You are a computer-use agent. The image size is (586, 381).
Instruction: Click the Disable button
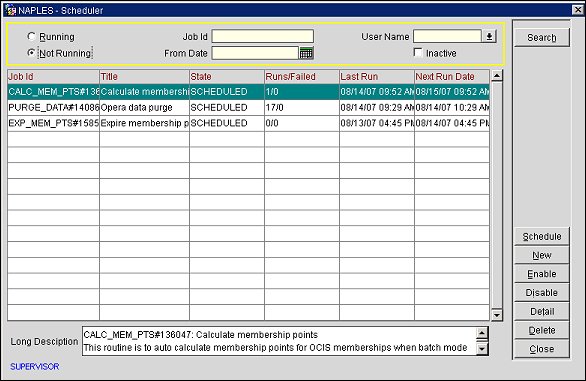click(x=542, y=293)
